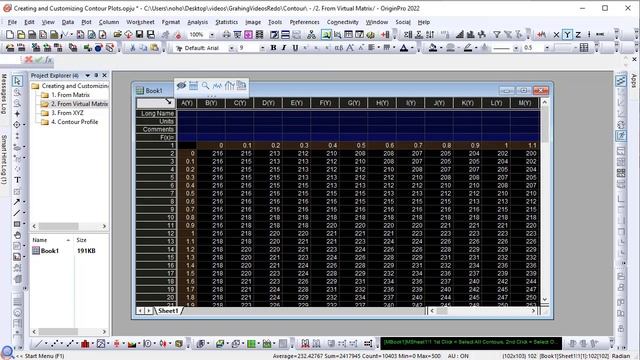Select the Pointer tool in Tools bar
640x360 pixels.
pyautogui.click(x=17, y=81)
